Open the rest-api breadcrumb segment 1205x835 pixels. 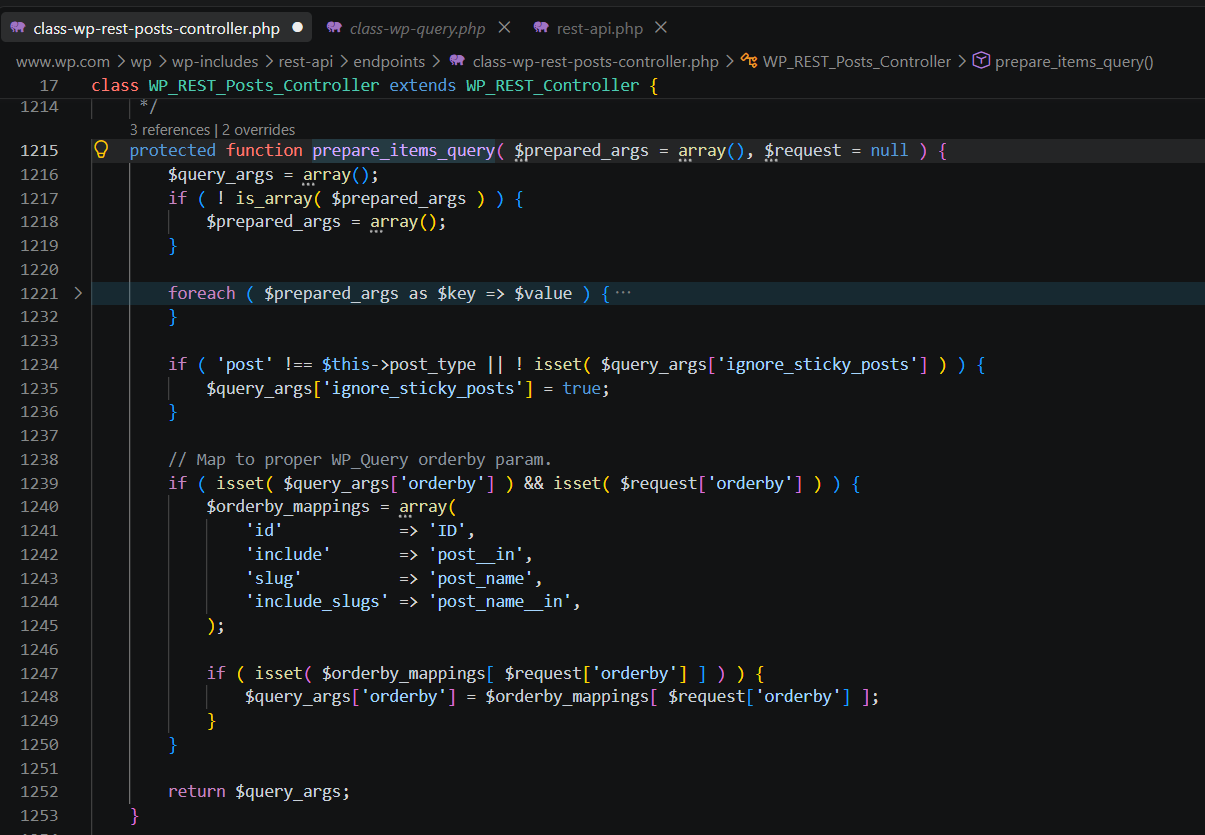point(305,61)
